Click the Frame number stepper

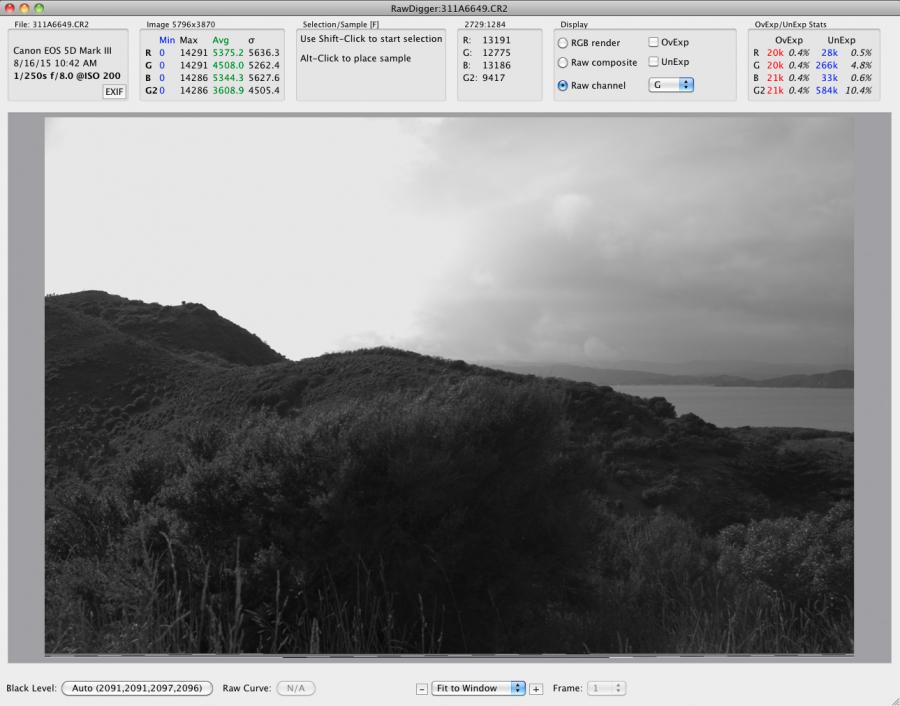coord(607,688)
